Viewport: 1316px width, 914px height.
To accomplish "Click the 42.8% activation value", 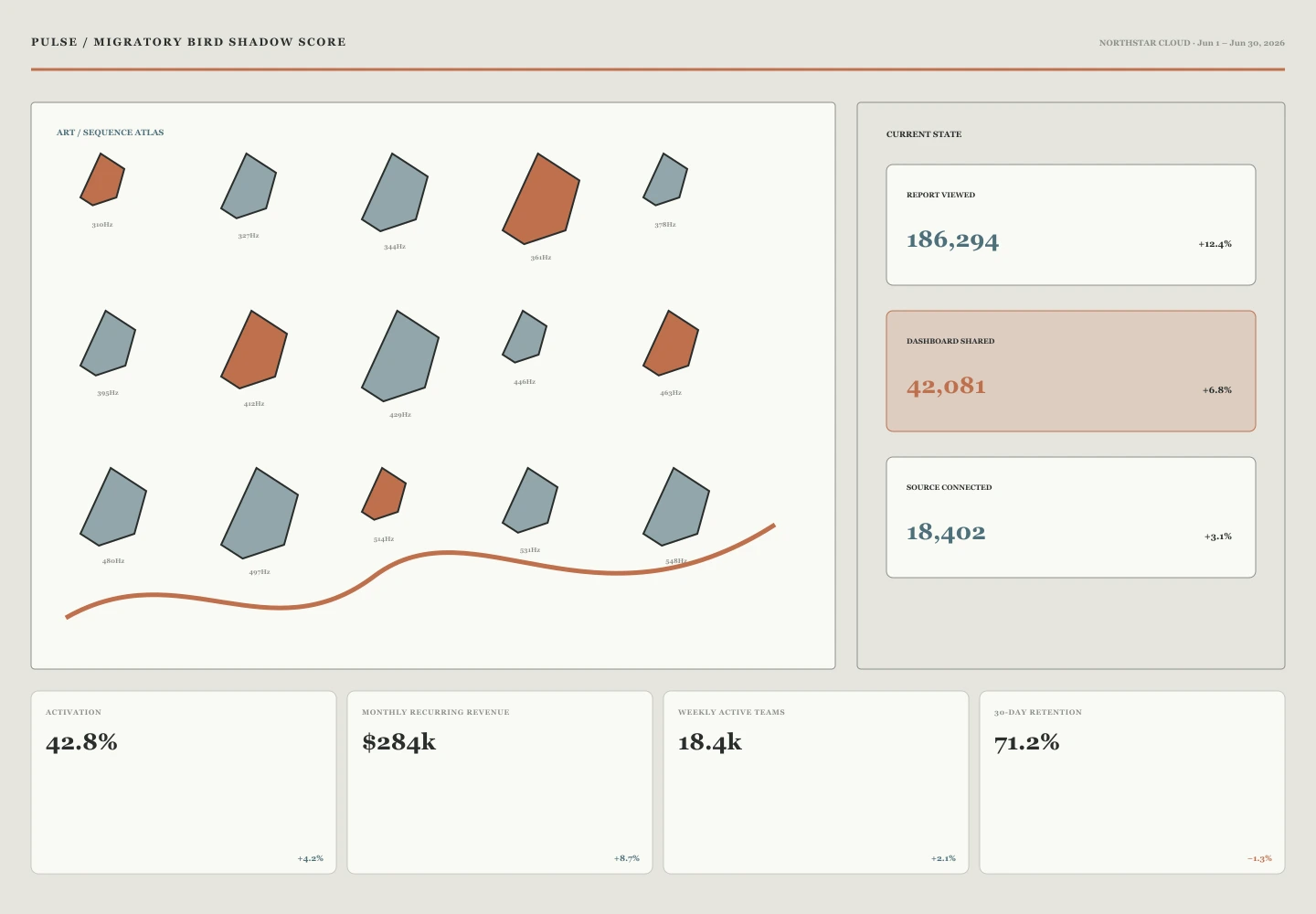I will 81,742.
